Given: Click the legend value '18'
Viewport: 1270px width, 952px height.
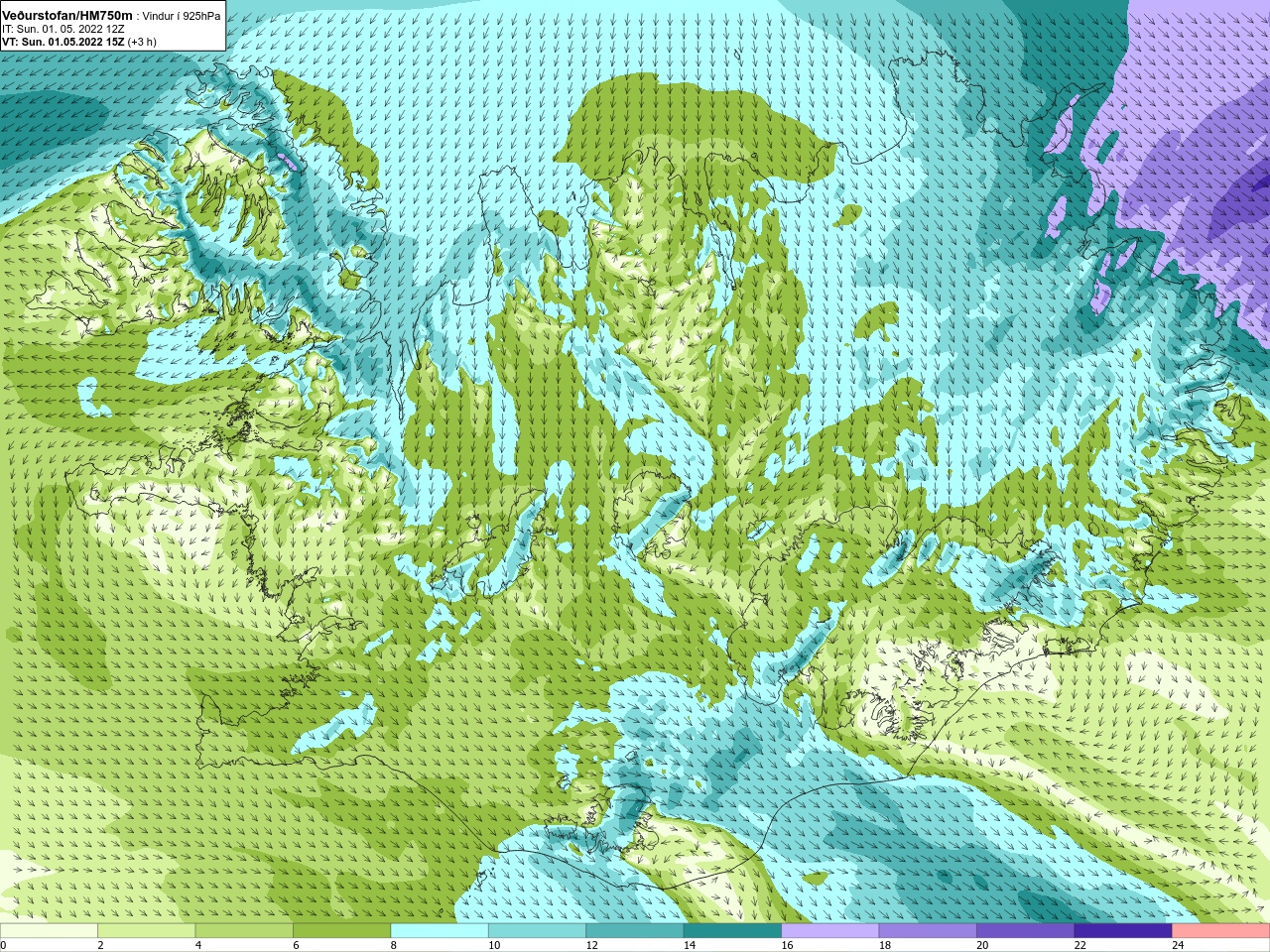Looking at the screenshot, I should (x=885, y=945).
